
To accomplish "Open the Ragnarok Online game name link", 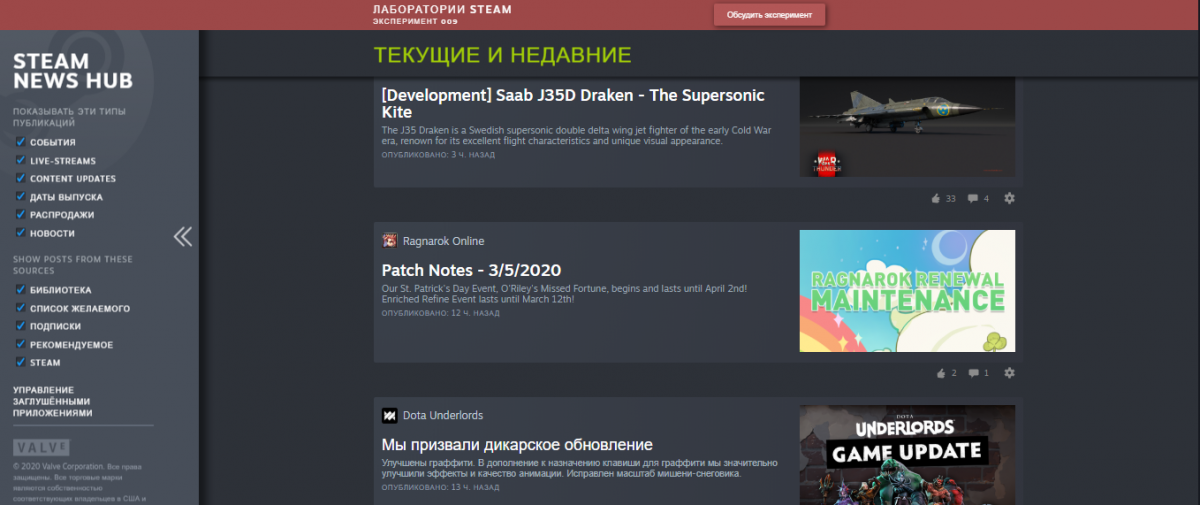I will point(443,241).
